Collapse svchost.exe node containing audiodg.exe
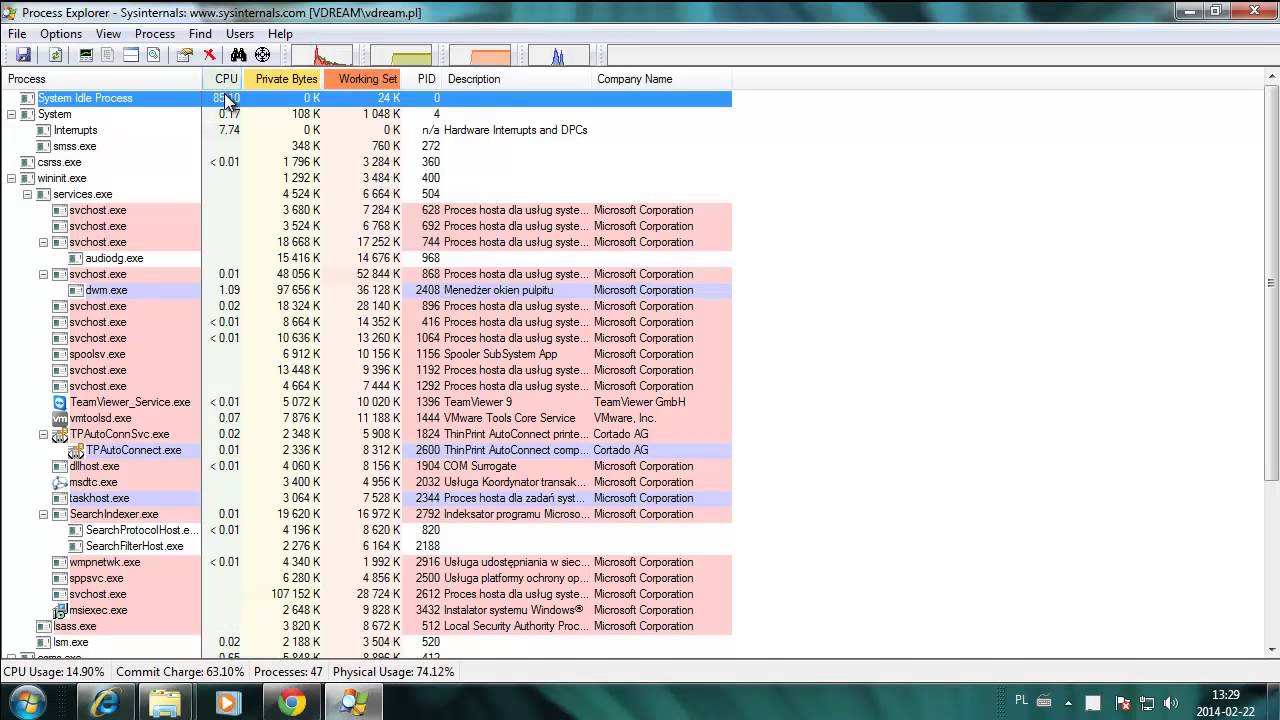Screen dimensions: 1280x720 tap(43, 242)
